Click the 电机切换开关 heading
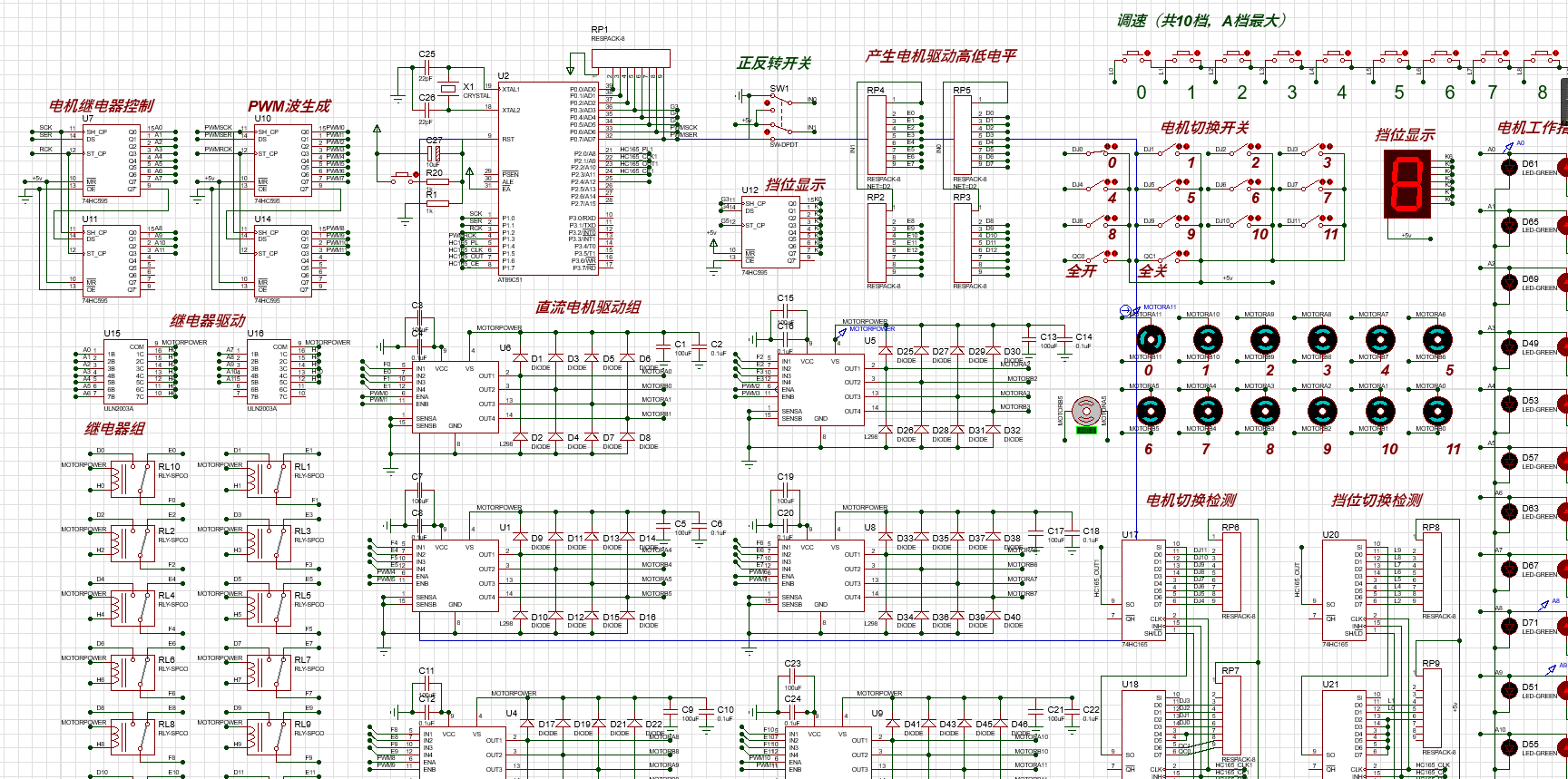Viewport: 1568px width, 779px height. (x=1205, y=128)
